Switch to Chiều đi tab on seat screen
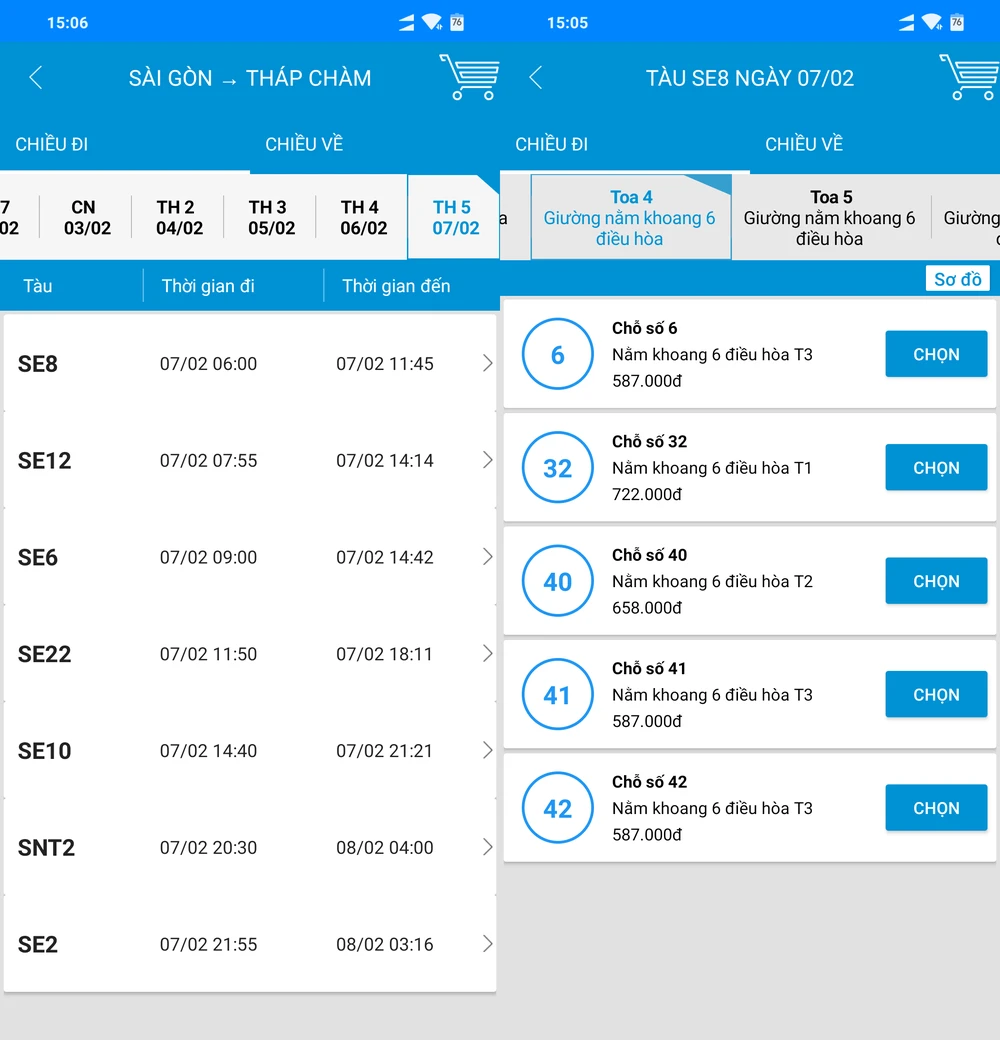 click(x=551, y=145)
